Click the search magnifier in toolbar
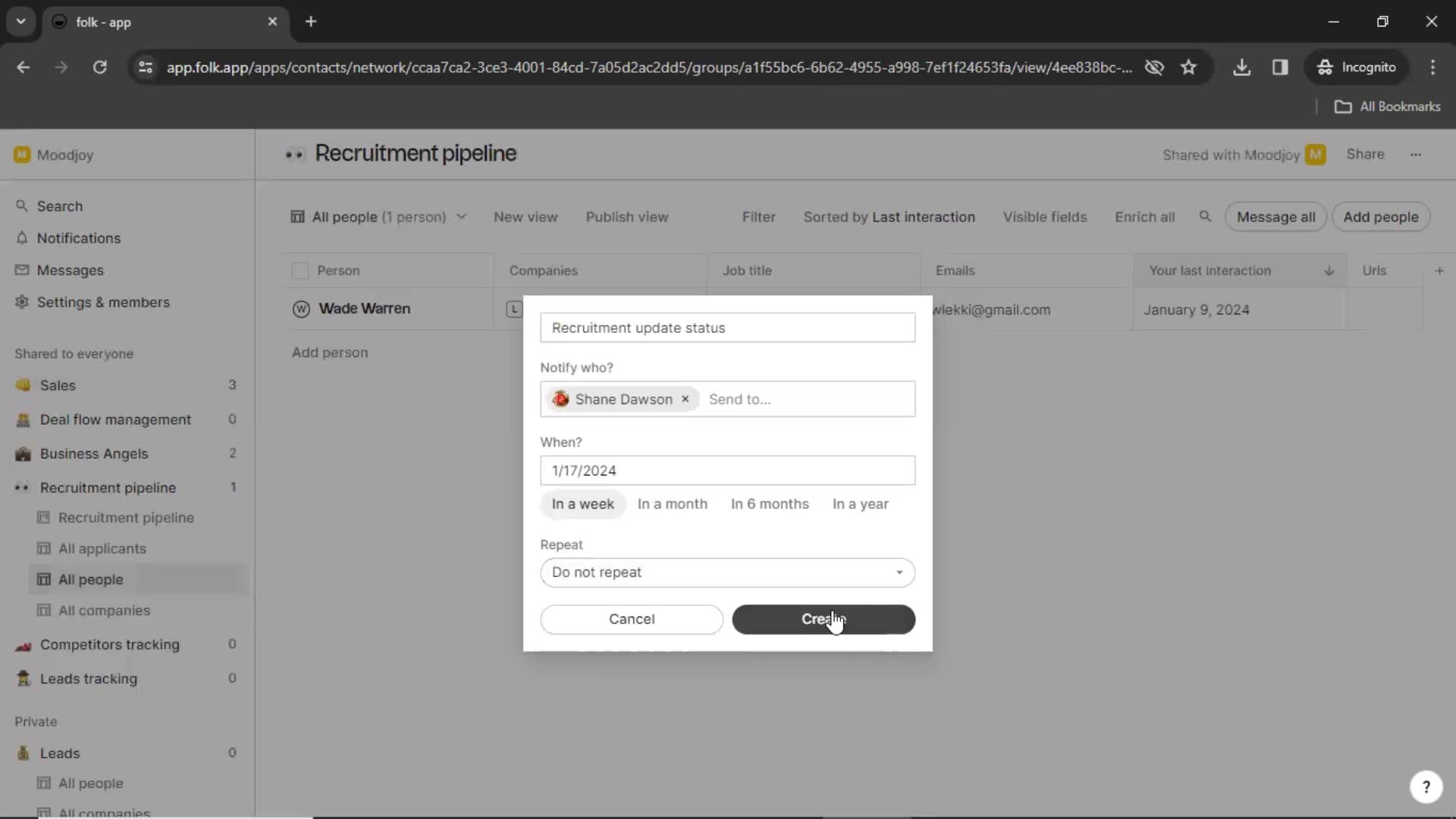The image size is (1456, 819). [x=1205, y=216]
